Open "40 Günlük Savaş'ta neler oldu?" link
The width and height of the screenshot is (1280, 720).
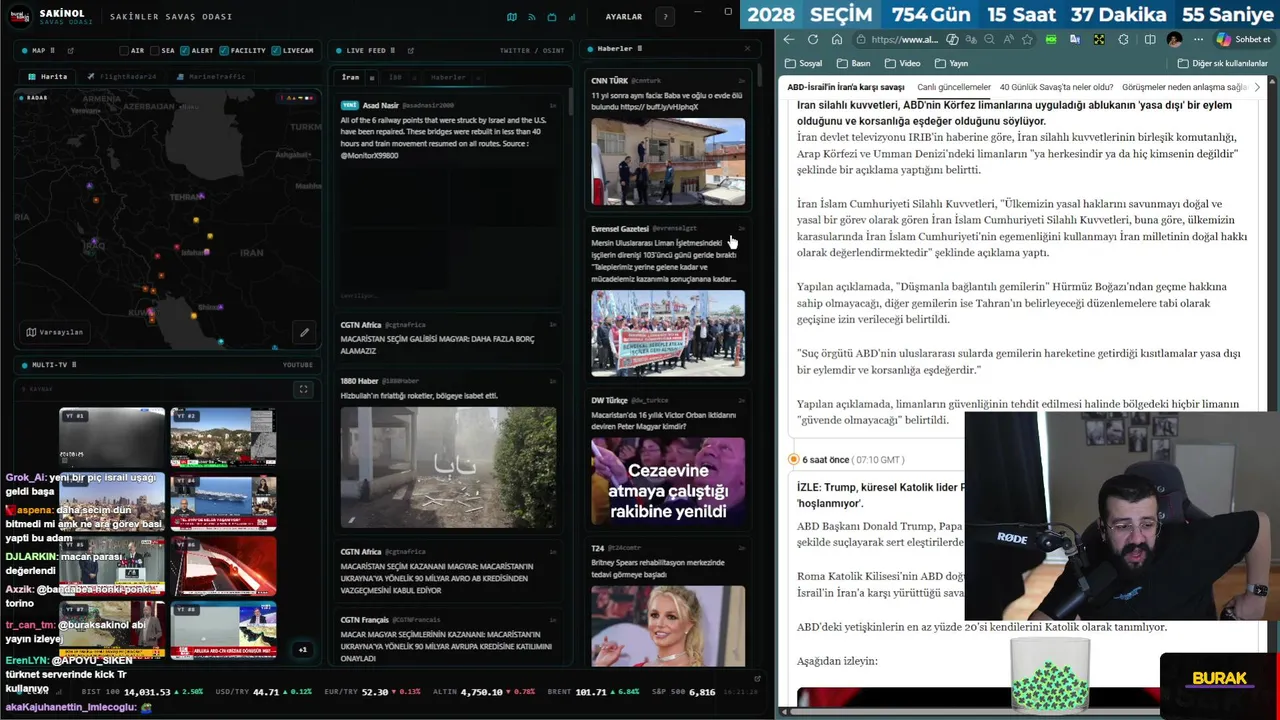point(1057,87)
